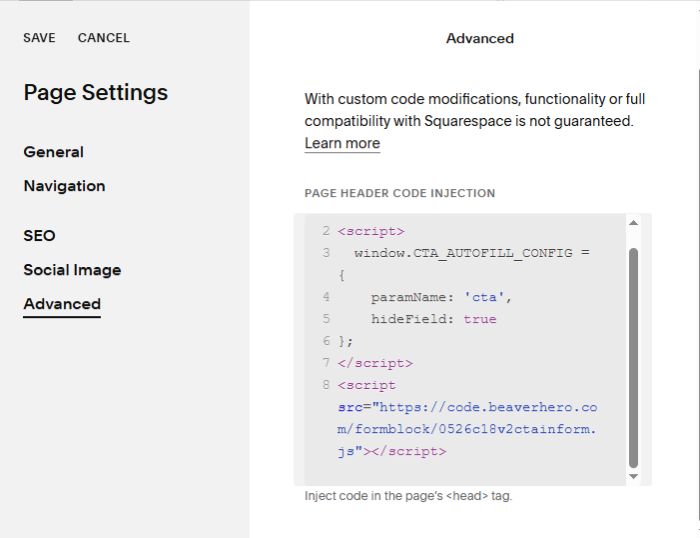Click the closing brace }; on line 6

point(345,341)
